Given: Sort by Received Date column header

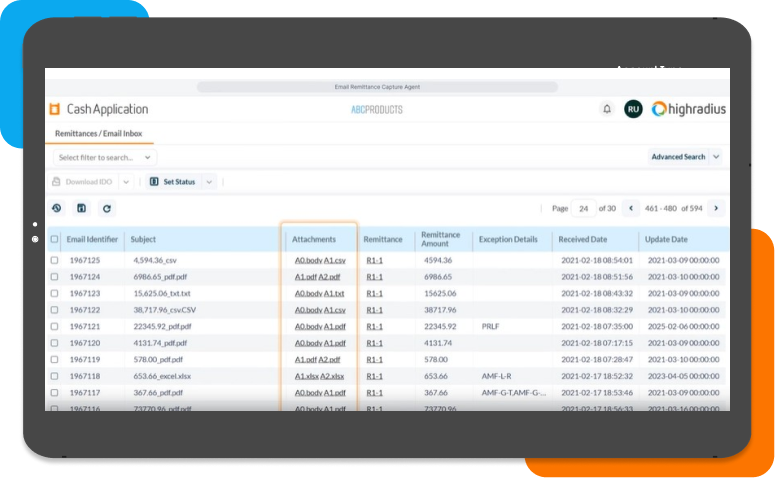Looking at the screenshot, I should click(582, 239).
